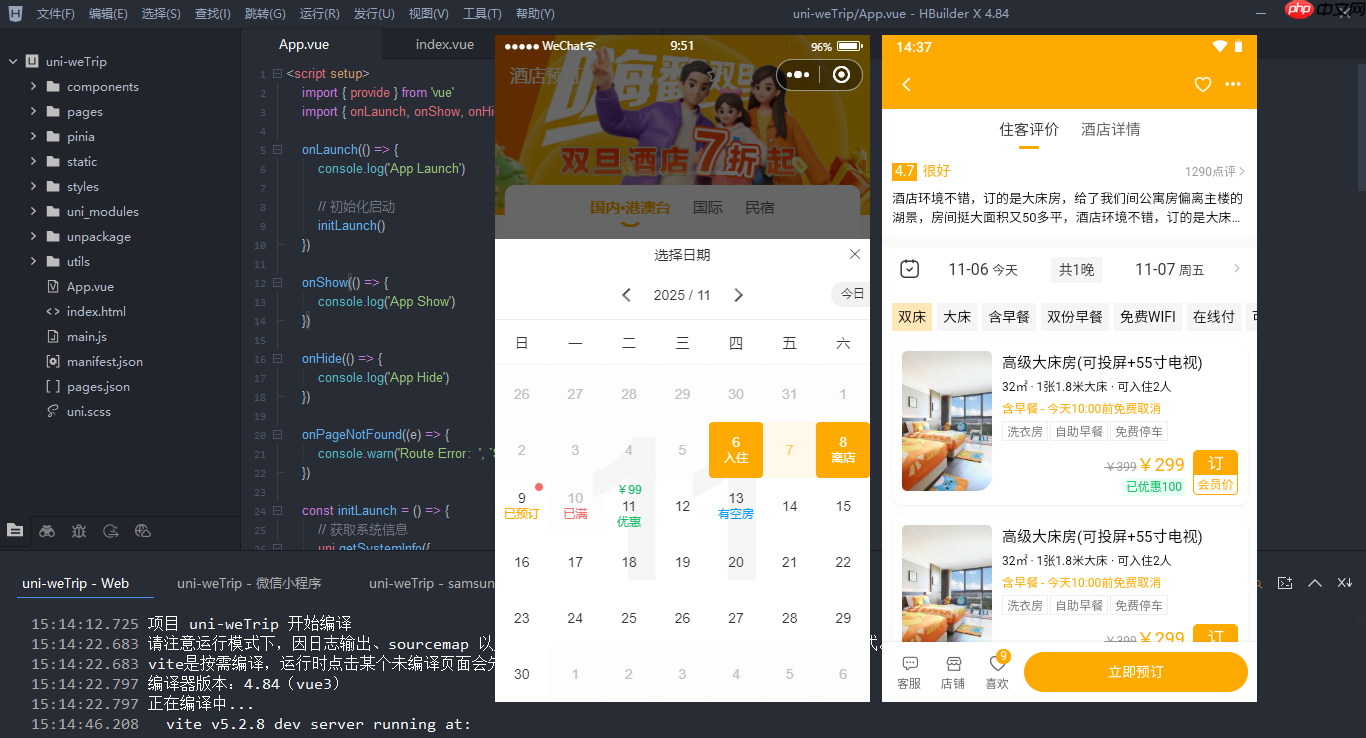Click the 立即预订 booking button
Image resolution: width=1366 pixels, height=738 pixels.
click(x=1135, y=672)
